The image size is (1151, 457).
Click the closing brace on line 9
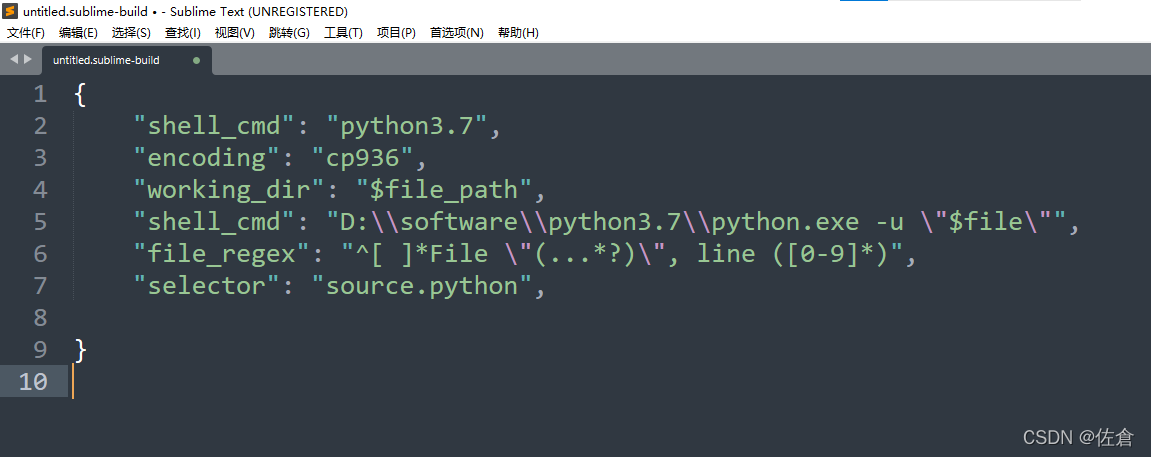pyautogui.click(x=81, y=350)
